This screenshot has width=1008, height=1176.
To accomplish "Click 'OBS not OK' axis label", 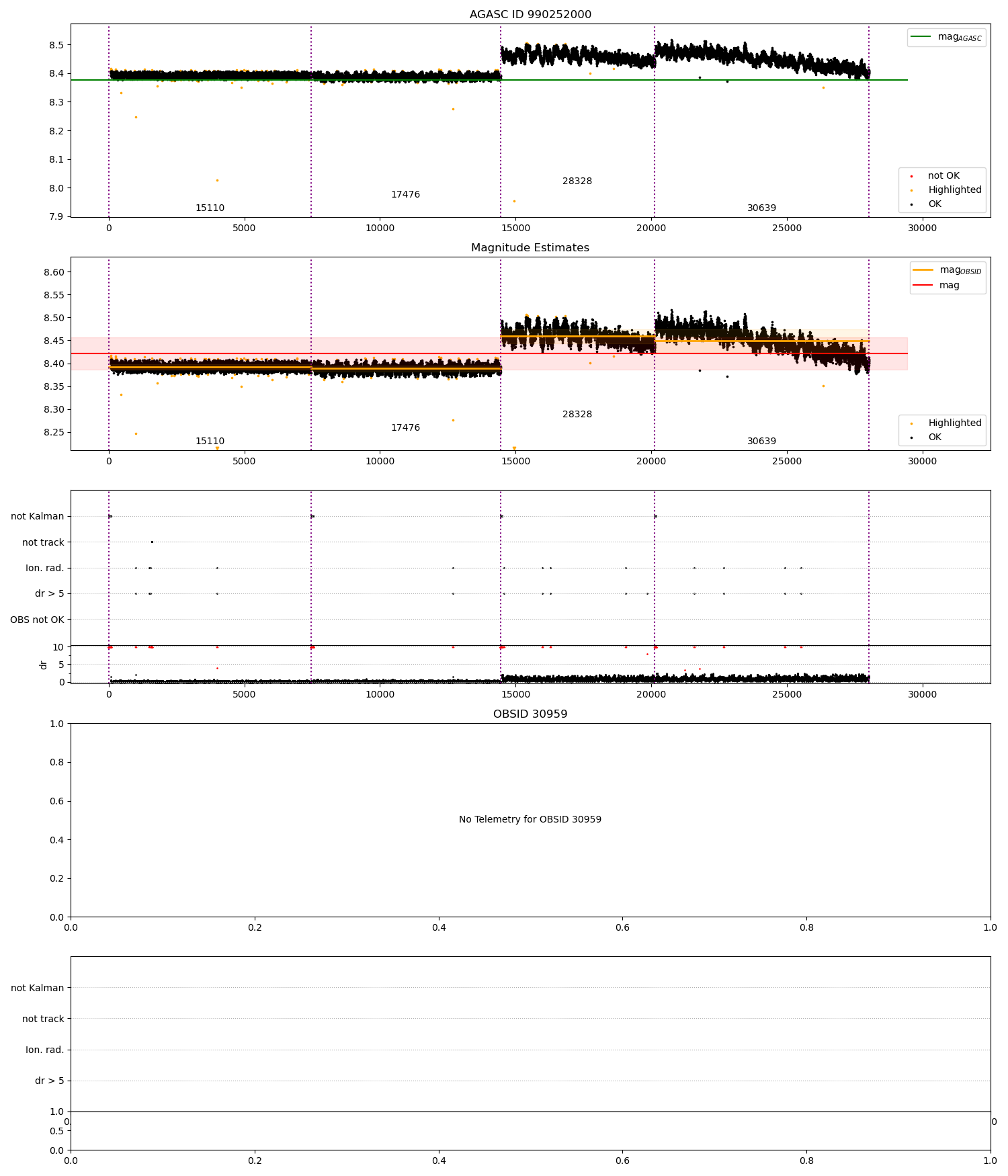I will tap(37, 620).
